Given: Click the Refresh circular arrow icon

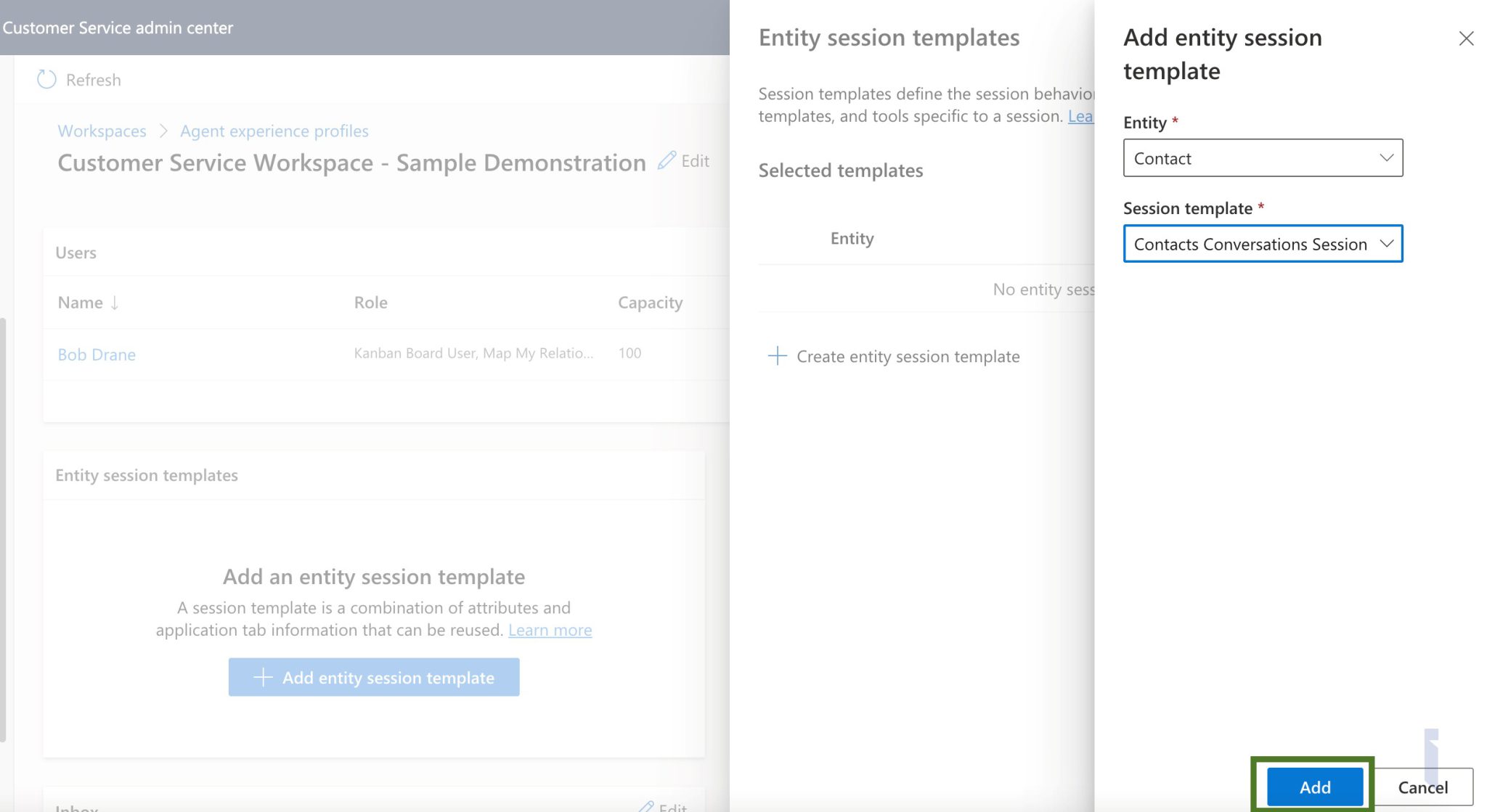Looking at the screenshot, I should (x=46, y=79).
